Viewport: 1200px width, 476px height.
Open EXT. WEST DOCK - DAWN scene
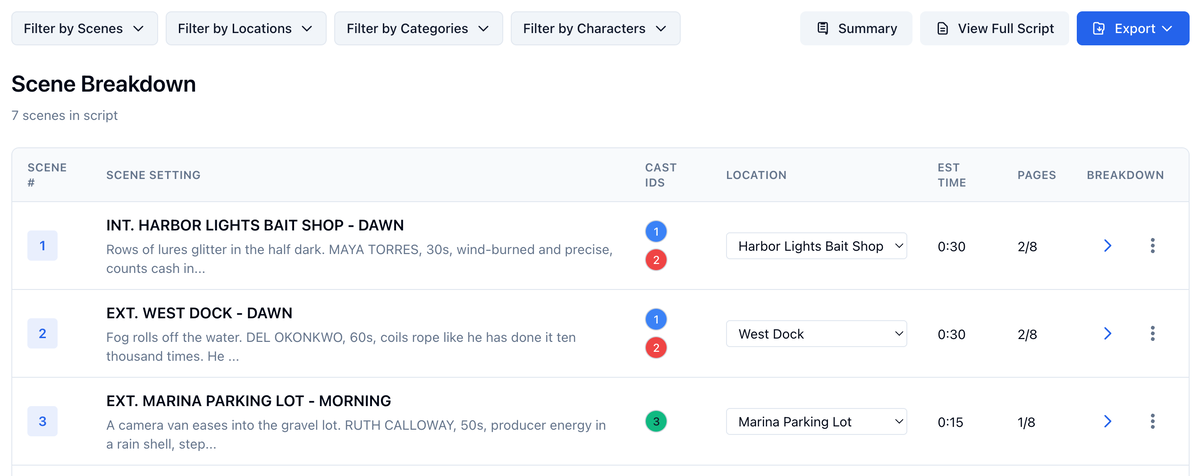pyautogui.click(x=199, y=314)
